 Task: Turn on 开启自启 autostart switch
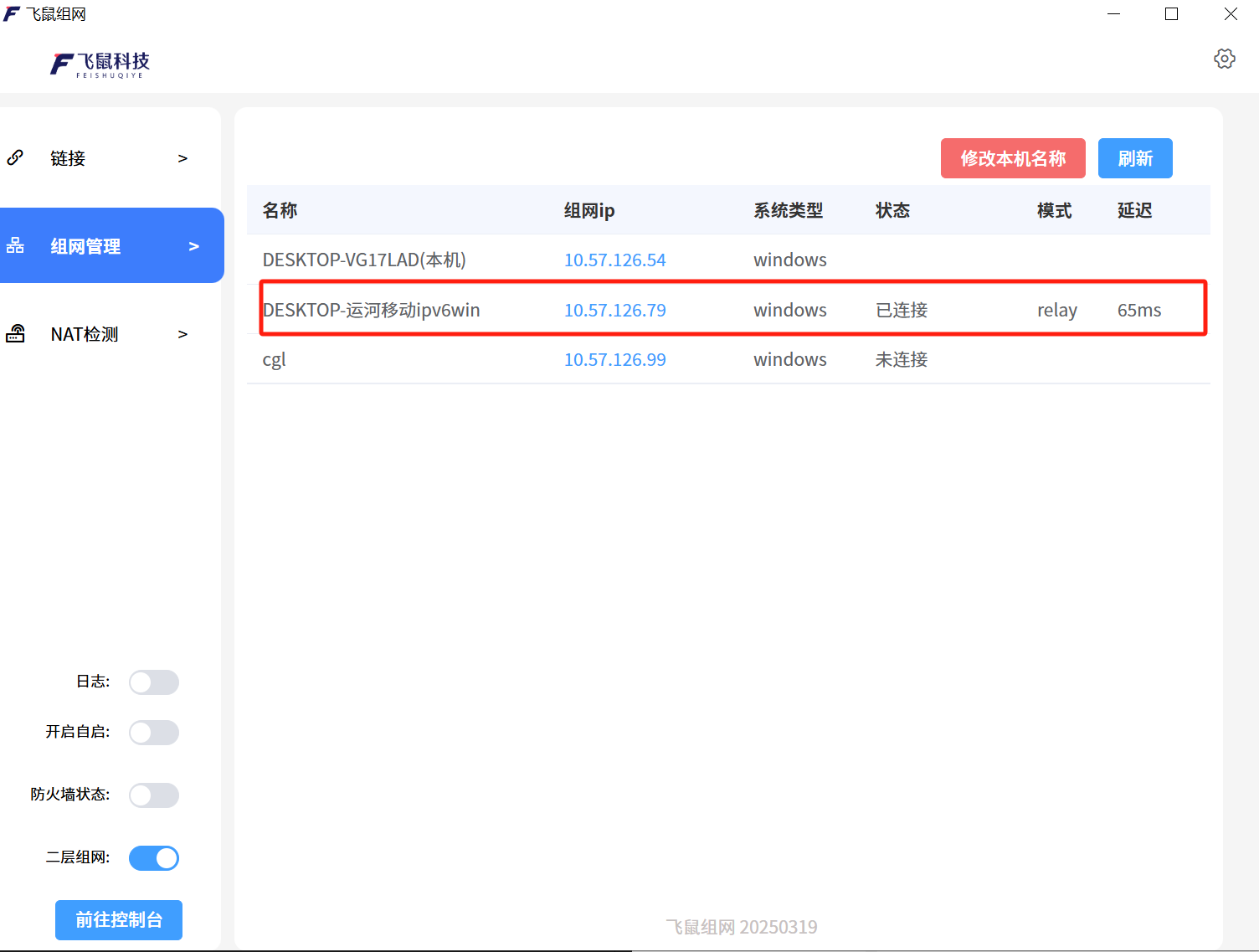(x=154, y=733)
